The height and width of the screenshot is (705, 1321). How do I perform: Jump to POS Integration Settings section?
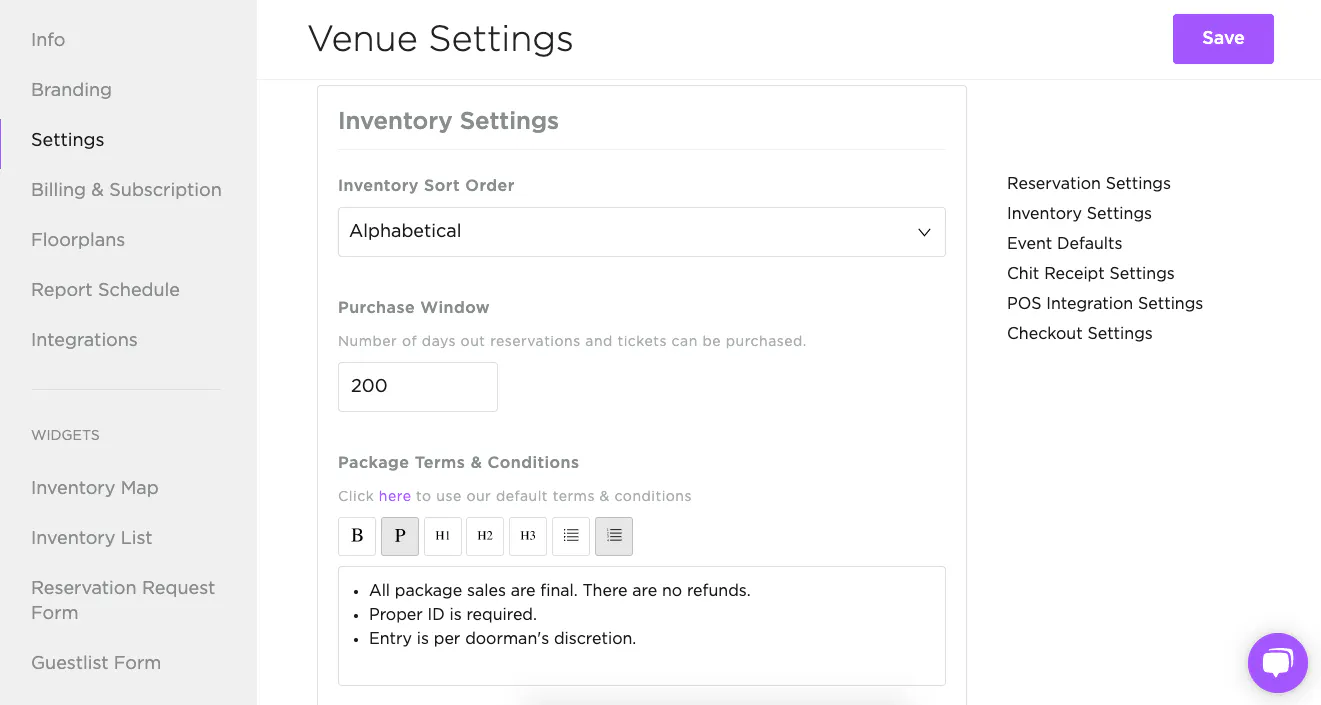(1104, 304)
